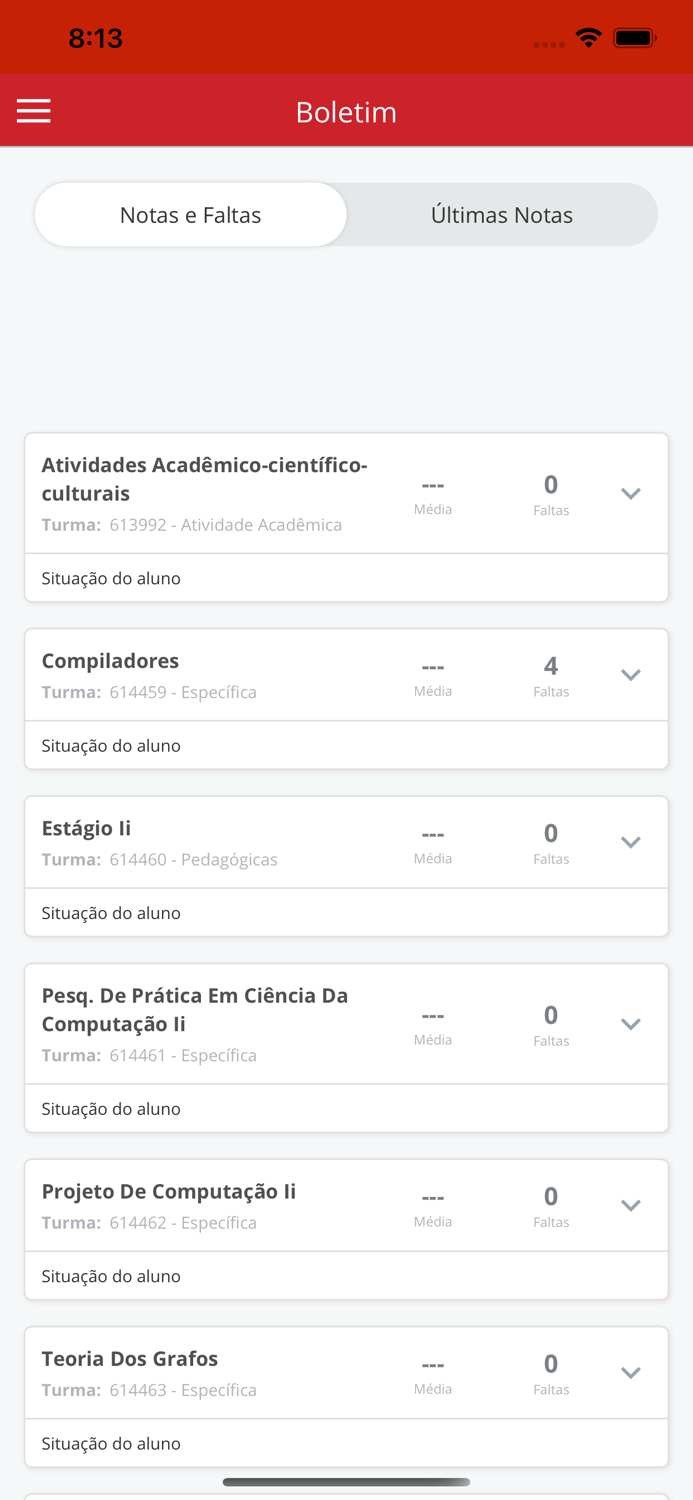Open Situação do aluno for Teoria Dos Grafos
Screen dimensions: 693x1500
[110, 1443]
